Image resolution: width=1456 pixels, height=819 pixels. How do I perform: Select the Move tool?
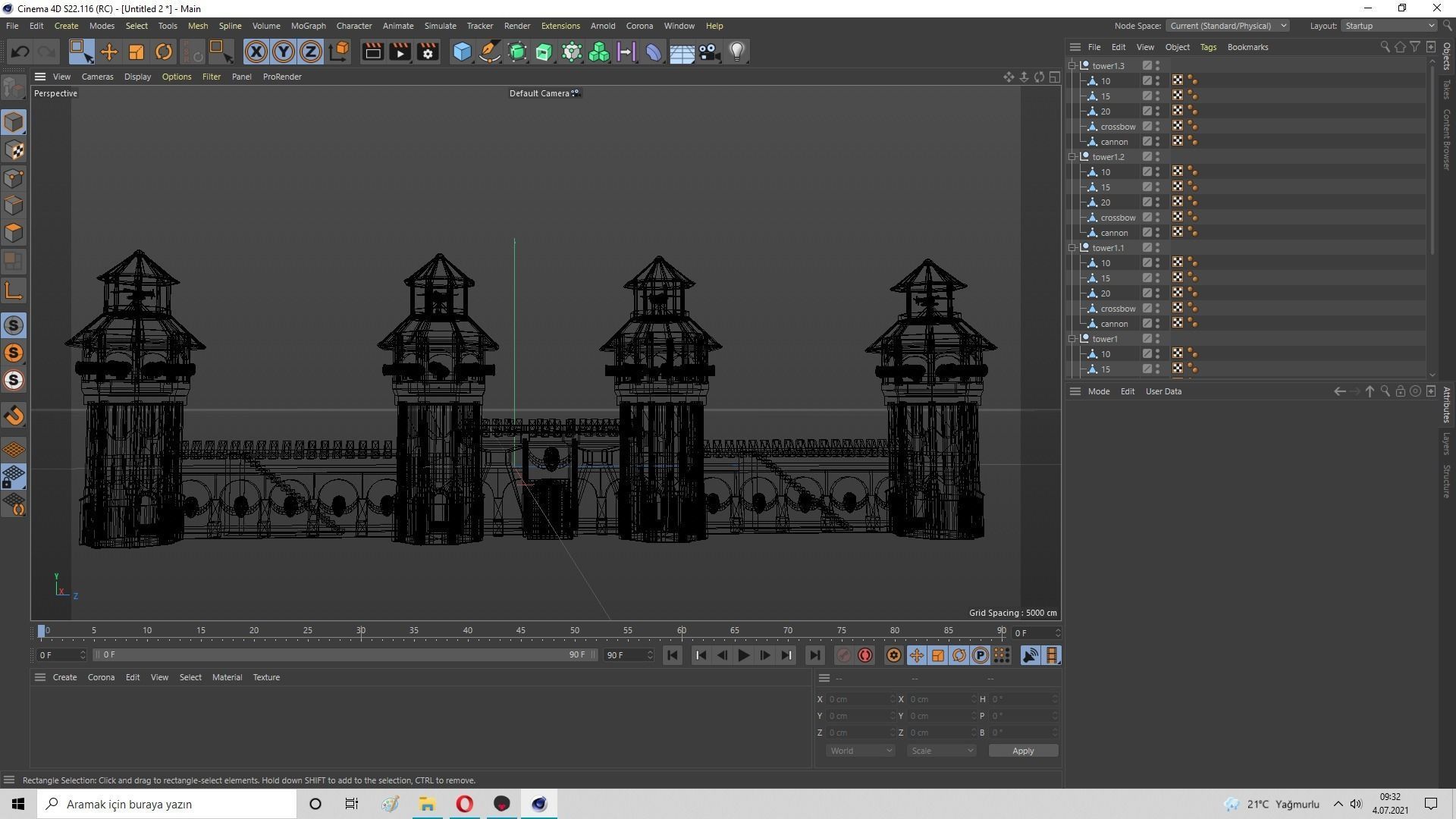point(109,52)
